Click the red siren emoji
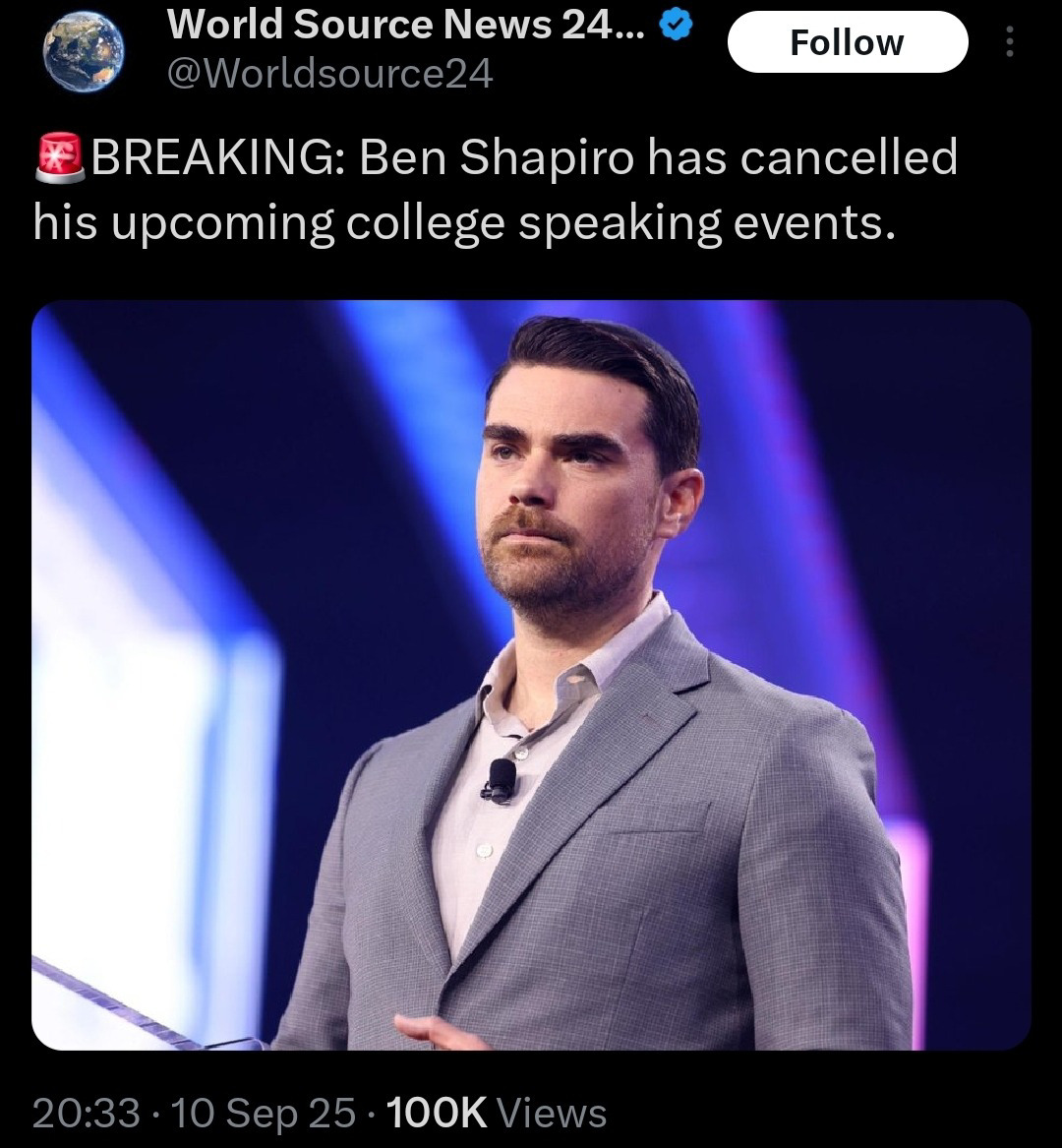 click(60, 157)
